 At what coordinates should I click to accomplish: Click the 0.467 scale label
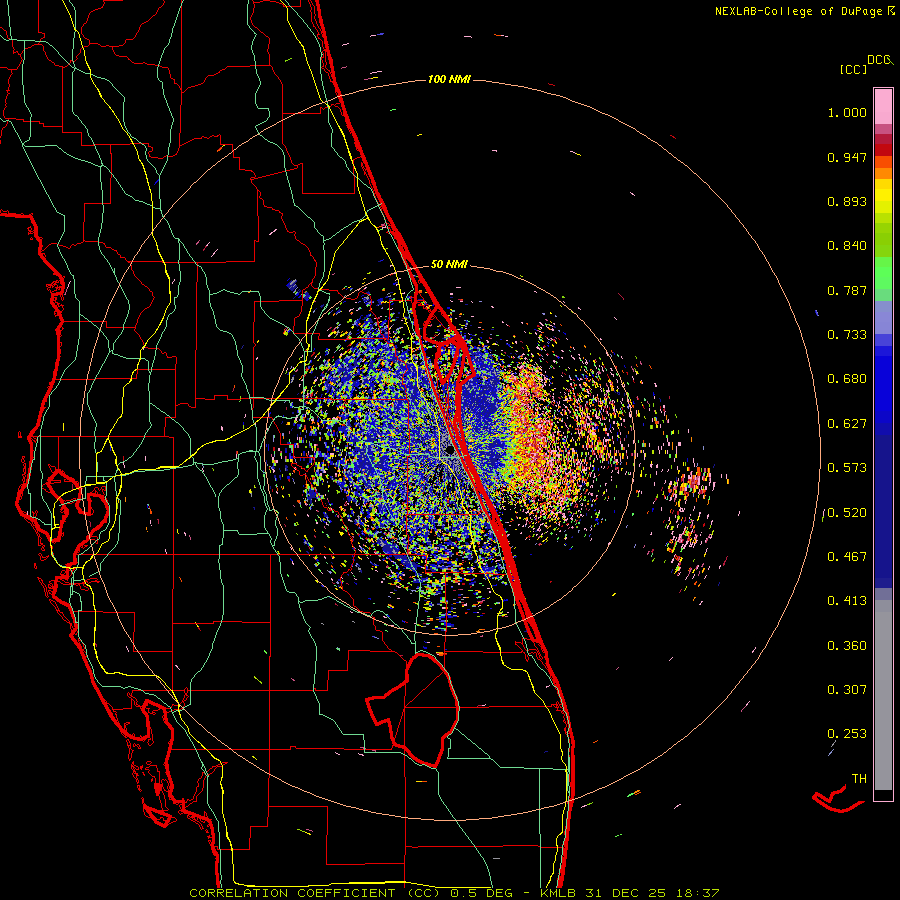pyautogui.click(x=847, y=557)
